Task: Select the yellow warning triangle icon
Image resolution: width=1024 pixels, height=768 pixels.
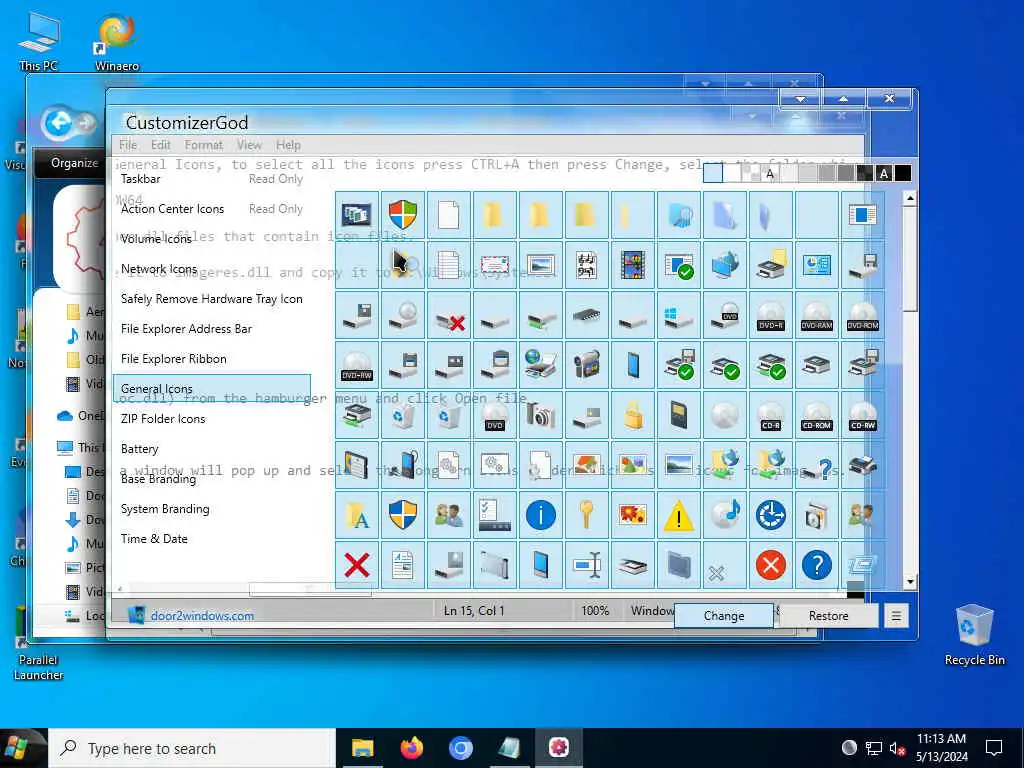Action: (x=679, y=515)
